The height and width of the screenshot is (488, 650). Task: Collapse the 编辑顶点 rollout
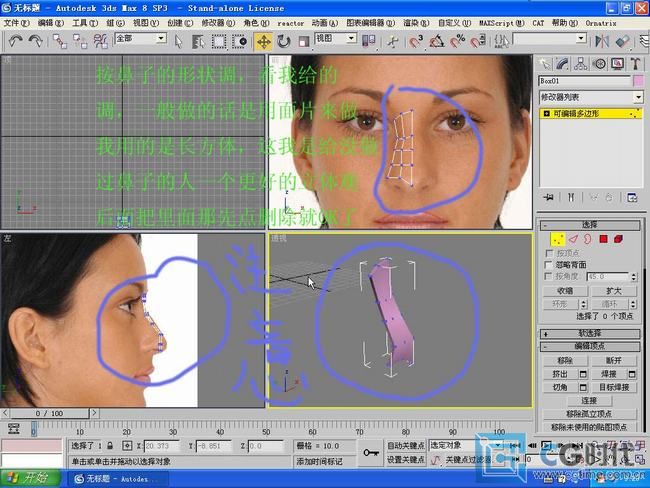pos(589,346)
